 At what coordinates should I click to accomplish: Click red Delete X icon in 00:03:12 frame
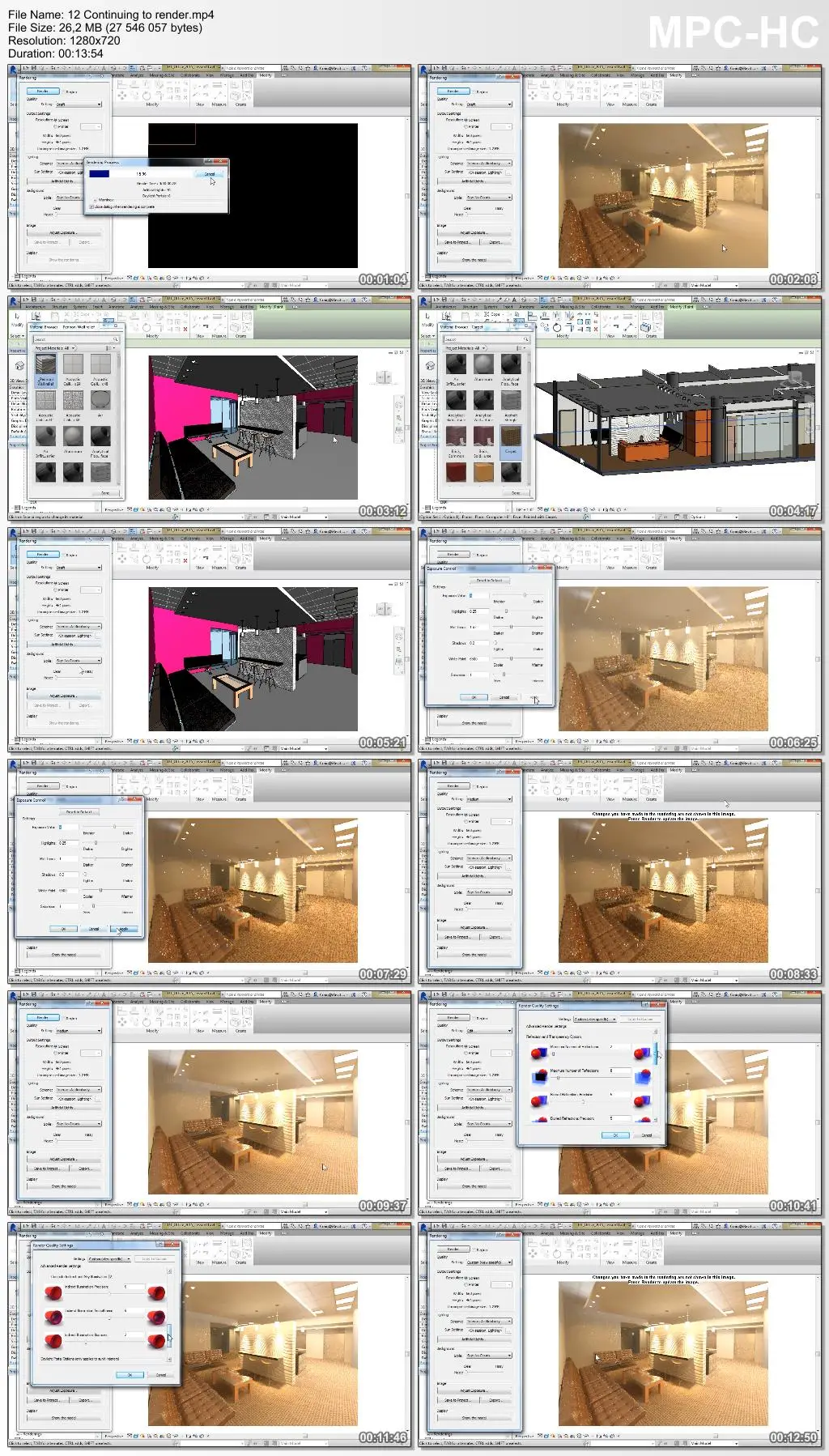point(185,329)
